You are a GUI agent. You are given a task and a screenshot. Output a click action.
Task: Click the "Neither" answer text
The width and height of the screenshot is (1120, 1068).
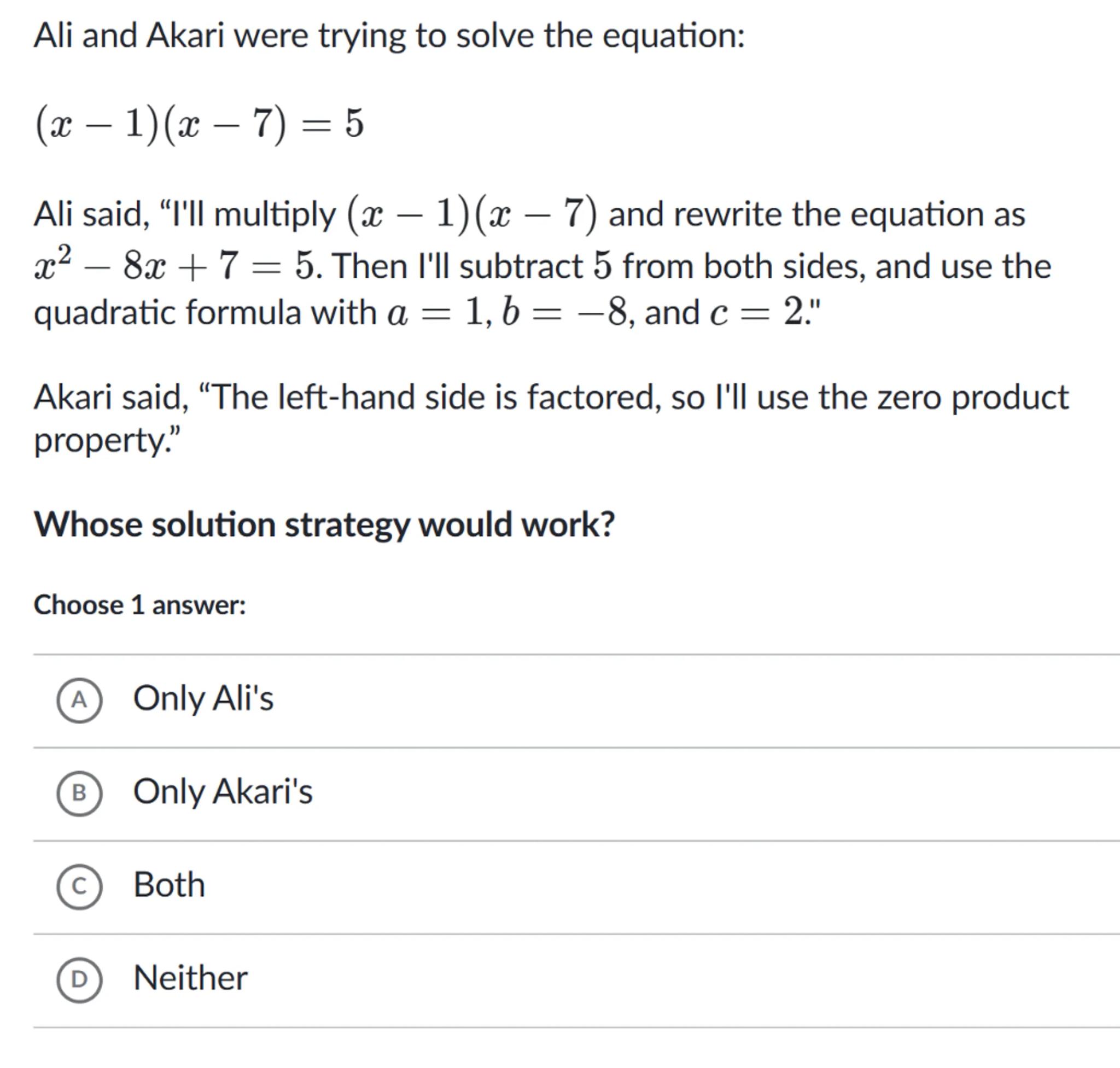pos(190,978)
